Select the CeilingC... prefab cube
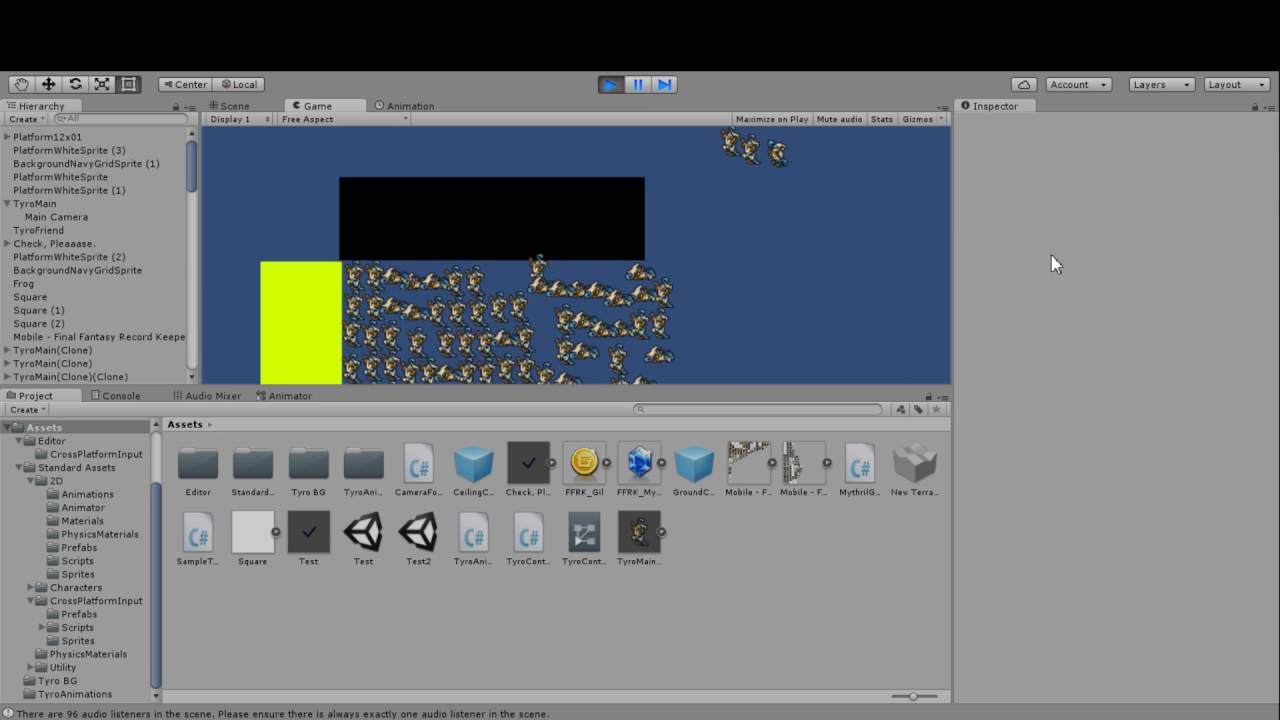The width and height of the screenshot is (1280, 720). point(473,470)
